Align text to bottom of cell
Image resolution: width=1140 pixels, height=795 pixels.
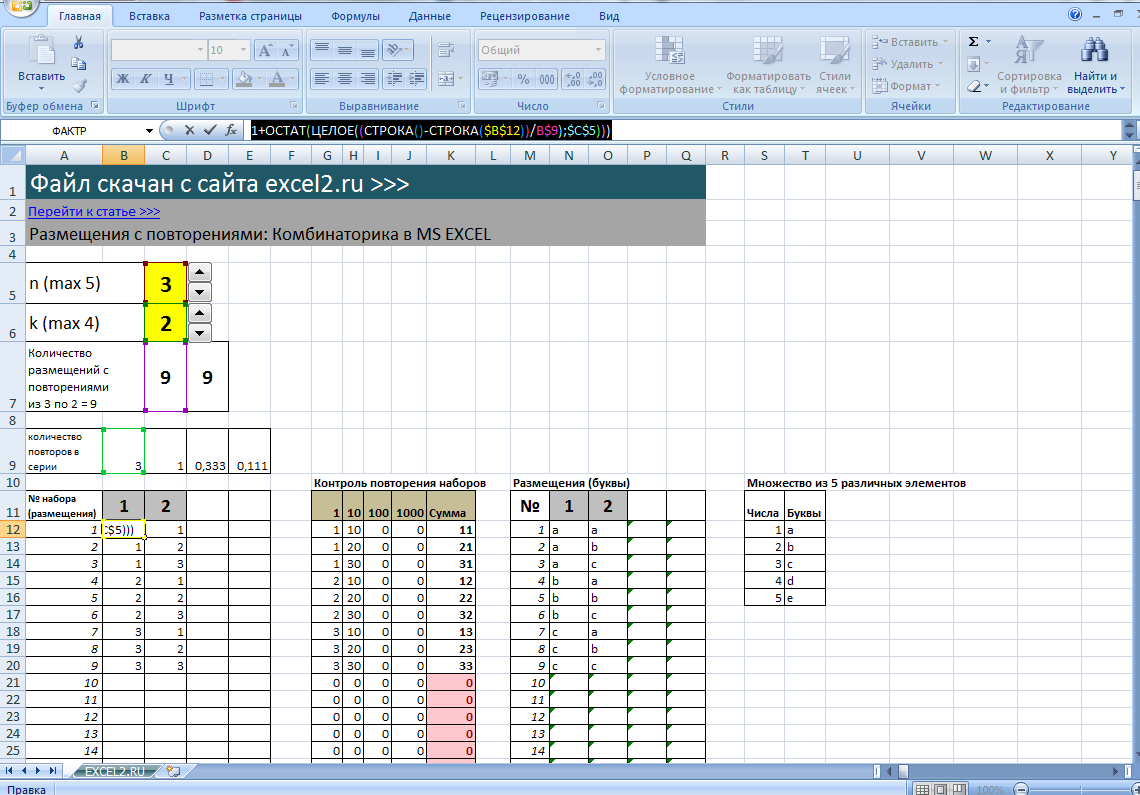[x=369, y=50]
